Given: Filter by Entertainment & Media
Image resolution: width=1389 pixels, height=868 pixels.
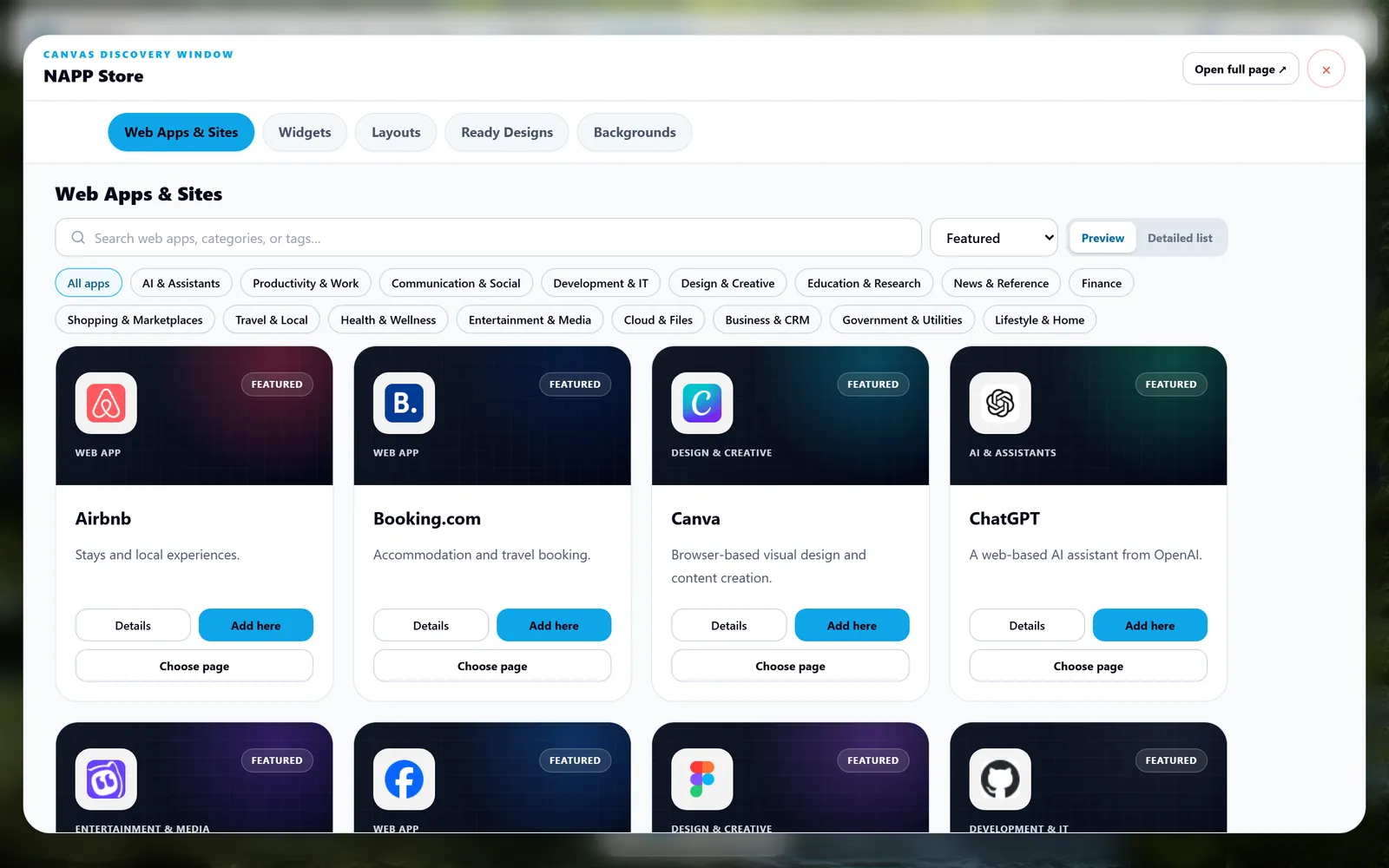Looking at the screenshot, I should tap(530, 319).
